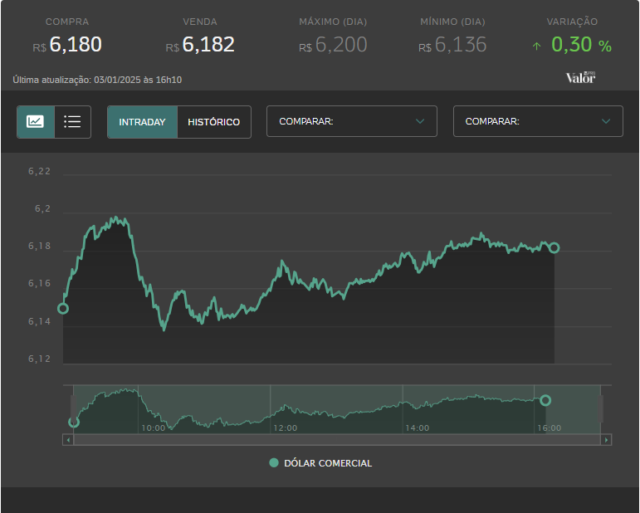Click the Venda value 6,182

[209, 44]
